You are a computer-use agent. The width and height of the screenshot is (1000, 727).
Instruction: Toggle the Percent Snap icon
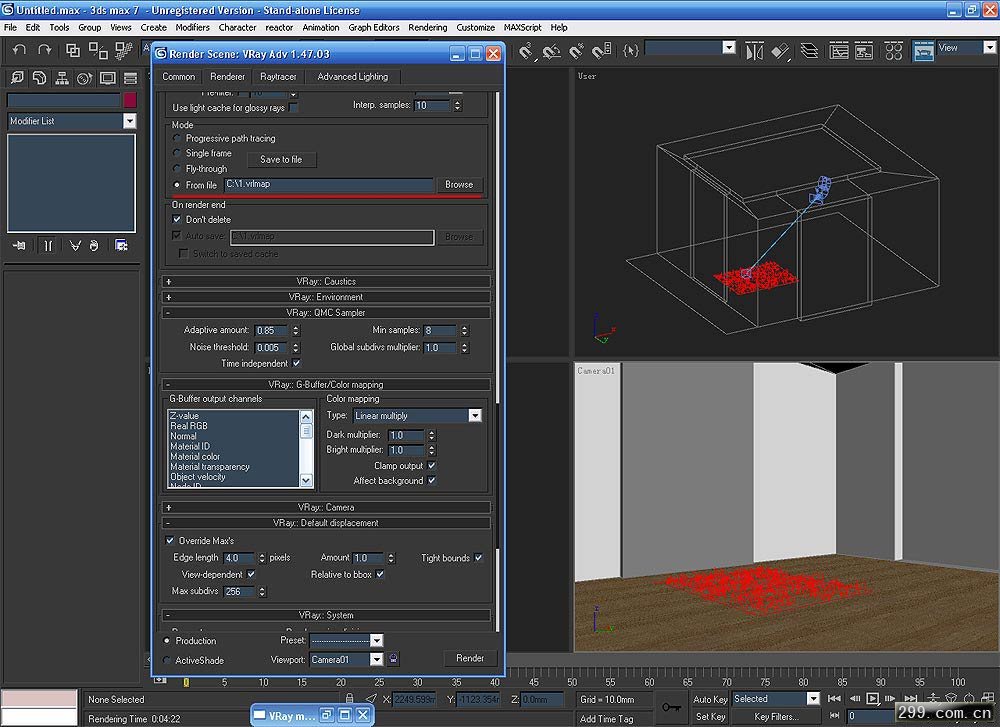point(577,51)
